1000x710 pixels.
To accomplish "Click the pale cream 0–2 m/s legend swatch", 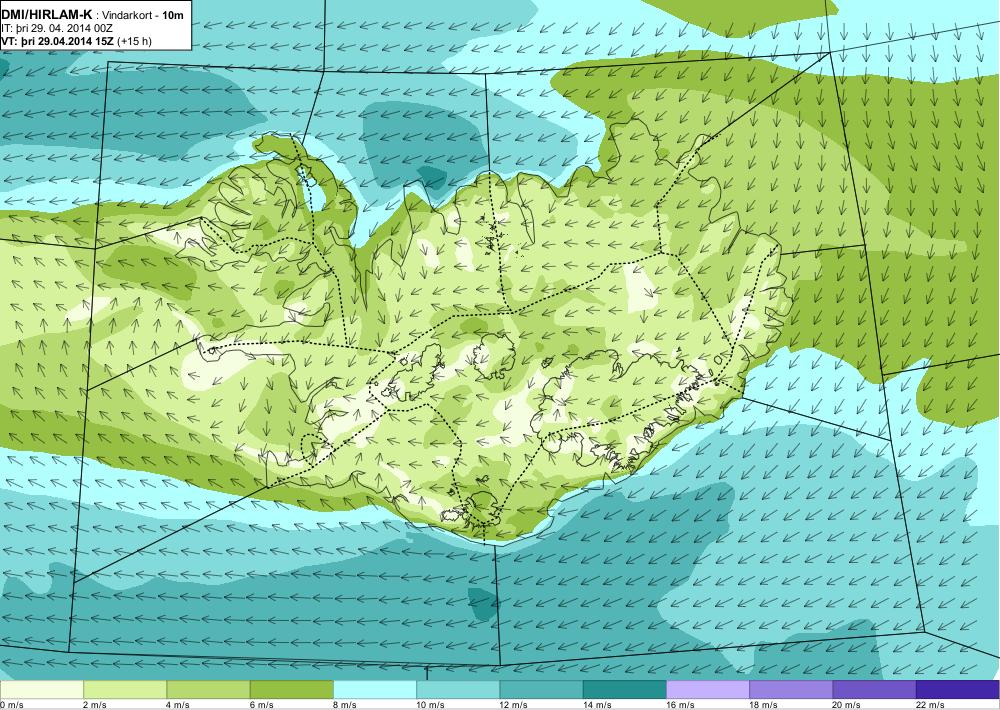I will click(x=41, y=690).
